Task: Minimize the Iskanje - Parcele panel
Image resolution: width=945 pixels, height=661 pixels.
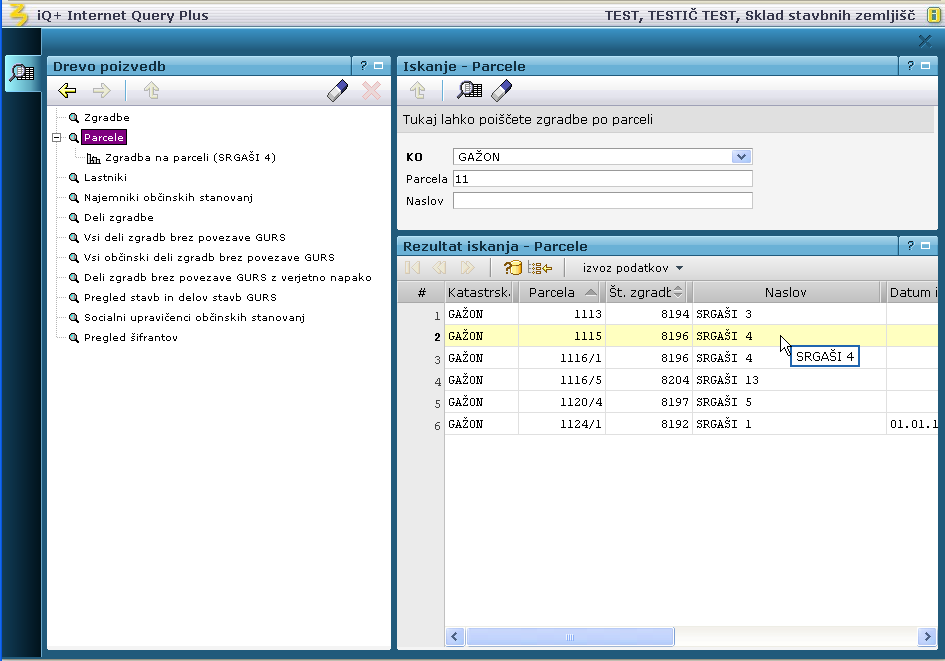Action: [926, 66]
